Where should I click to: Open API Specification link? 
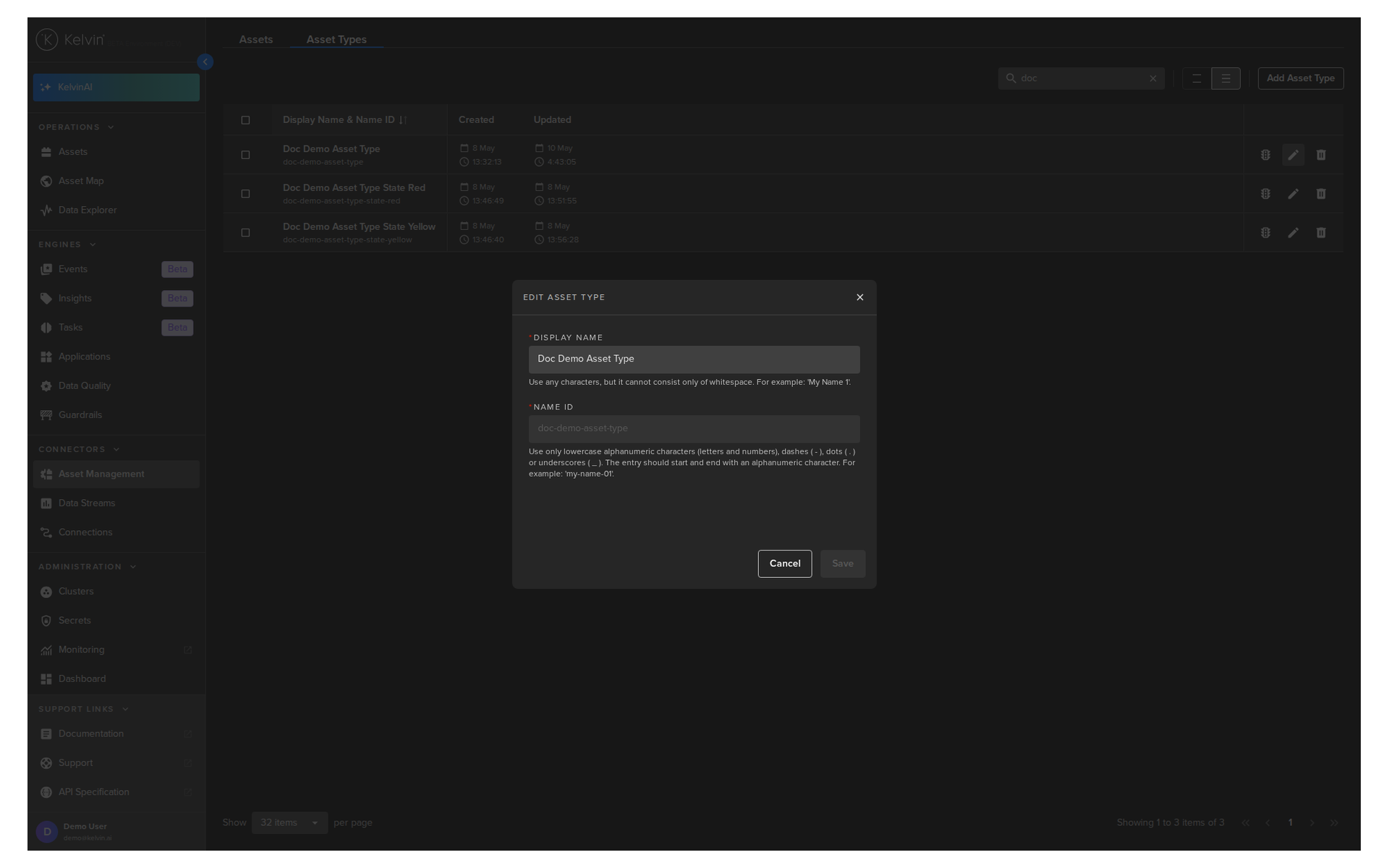click(x=116, y=792)
